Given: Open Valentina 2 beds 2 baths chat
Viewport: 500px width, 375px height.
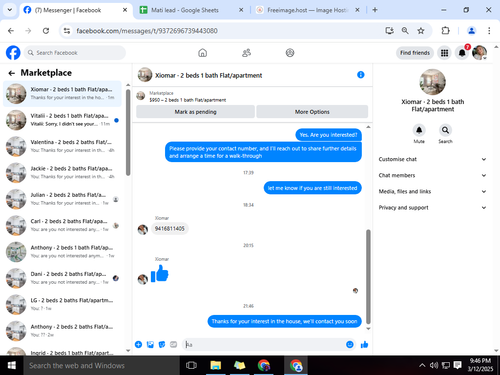Looking at the screenshot, I should [62, 146].
